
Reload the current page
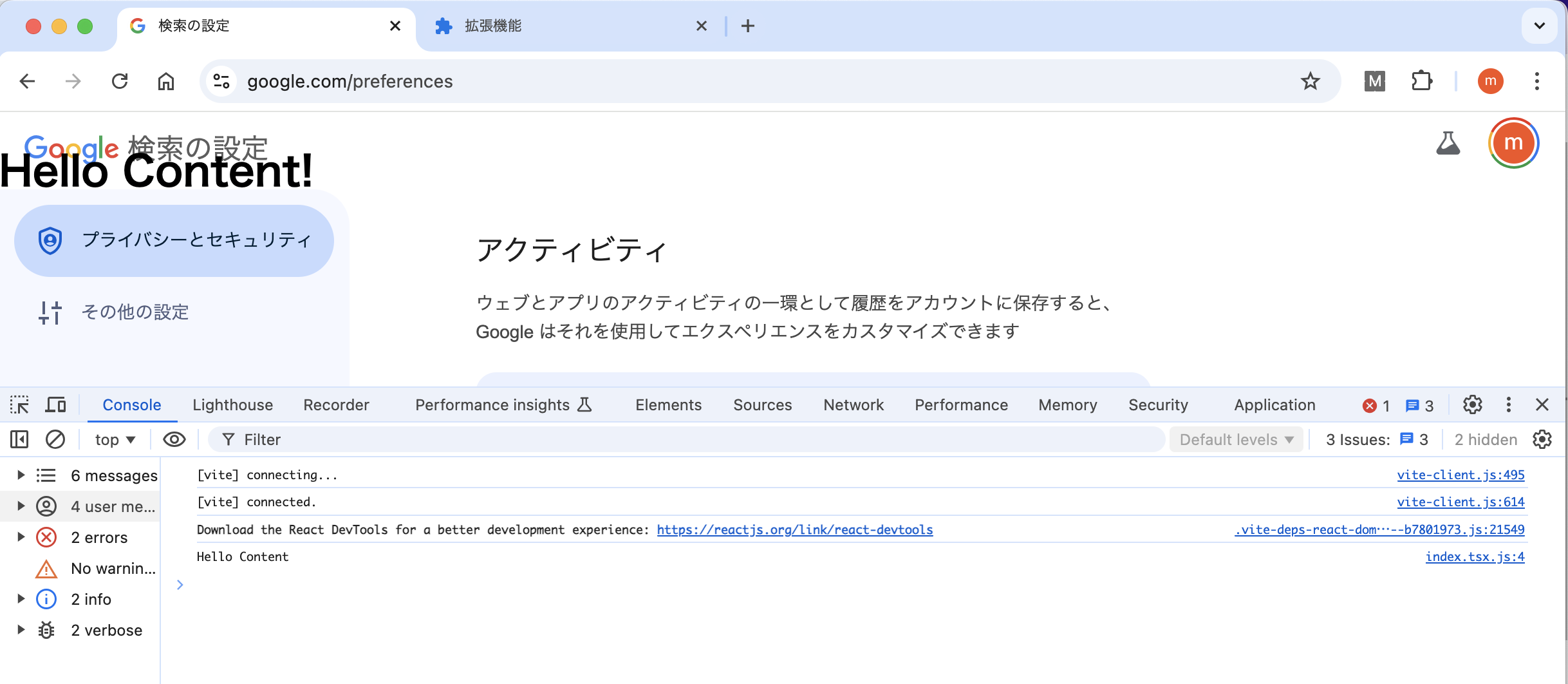click(120, 81)
